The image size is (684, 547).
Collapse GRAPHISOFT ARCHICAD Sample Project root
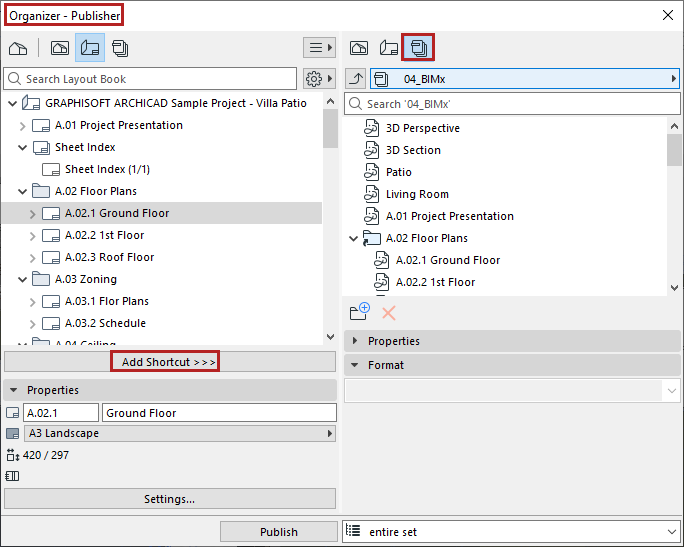click(13, 103)
